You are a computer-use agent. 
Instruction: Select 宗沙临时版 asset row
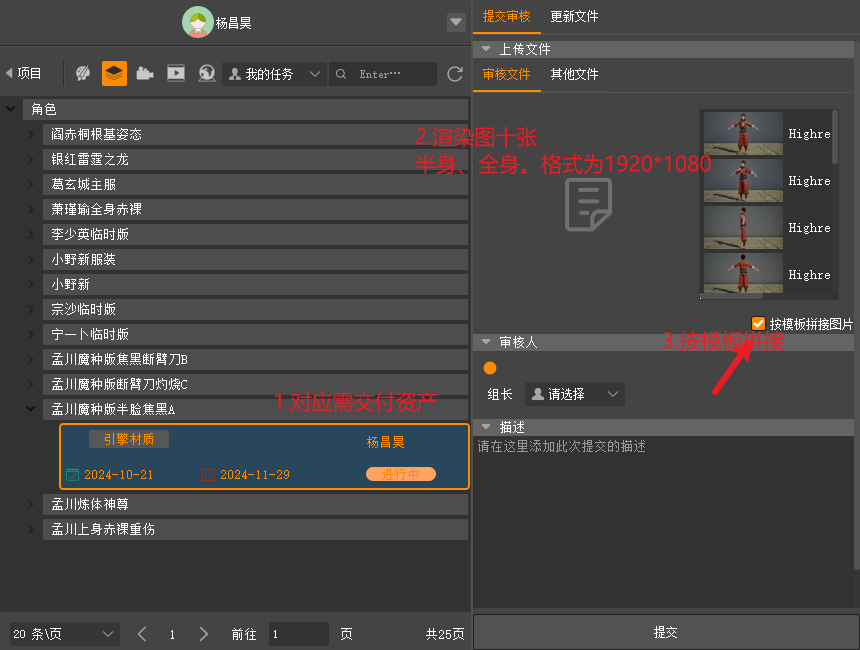[255, 309]
